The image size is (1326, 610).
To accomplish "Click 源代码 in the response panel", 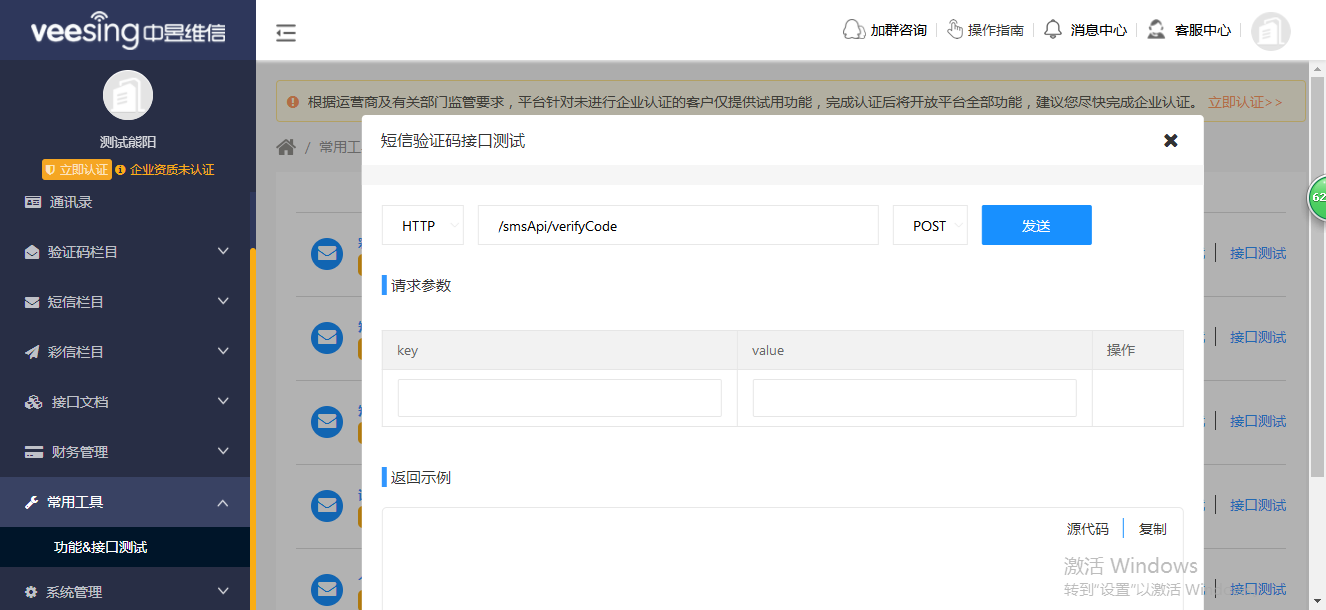I will pyautogui.click(x=1088, y=529).
